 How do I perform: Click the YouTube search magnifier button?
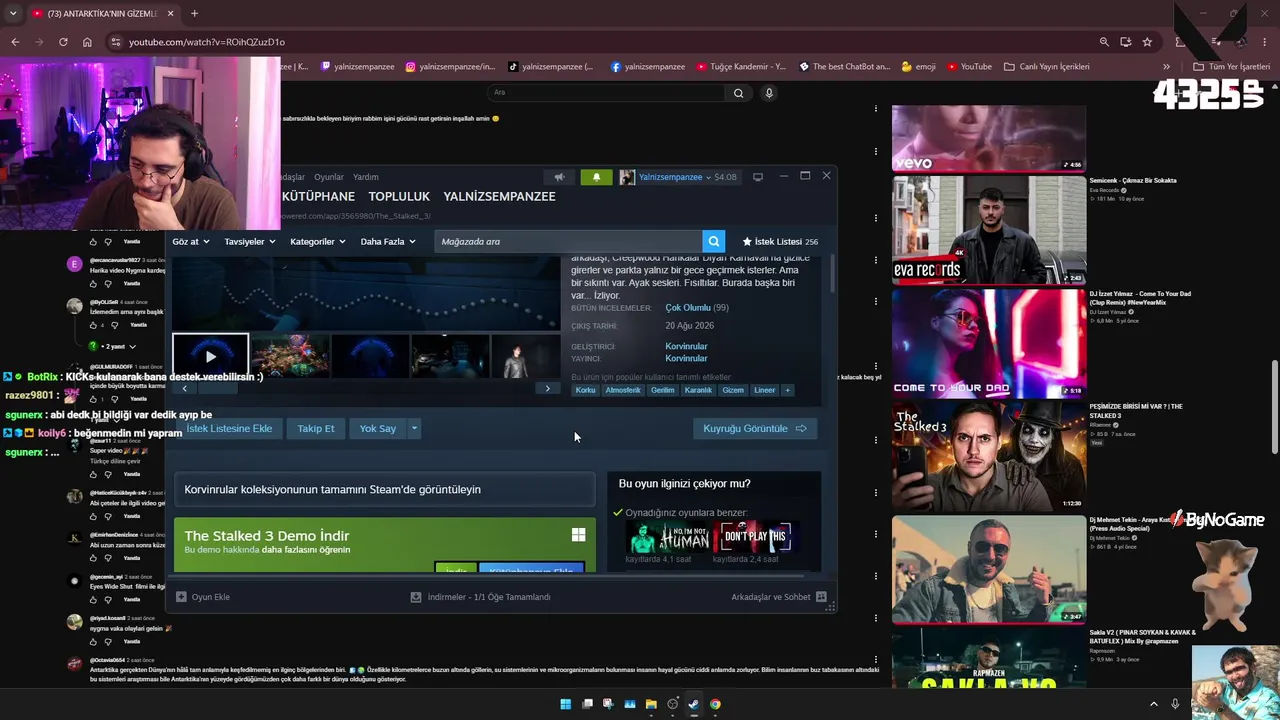738,93
